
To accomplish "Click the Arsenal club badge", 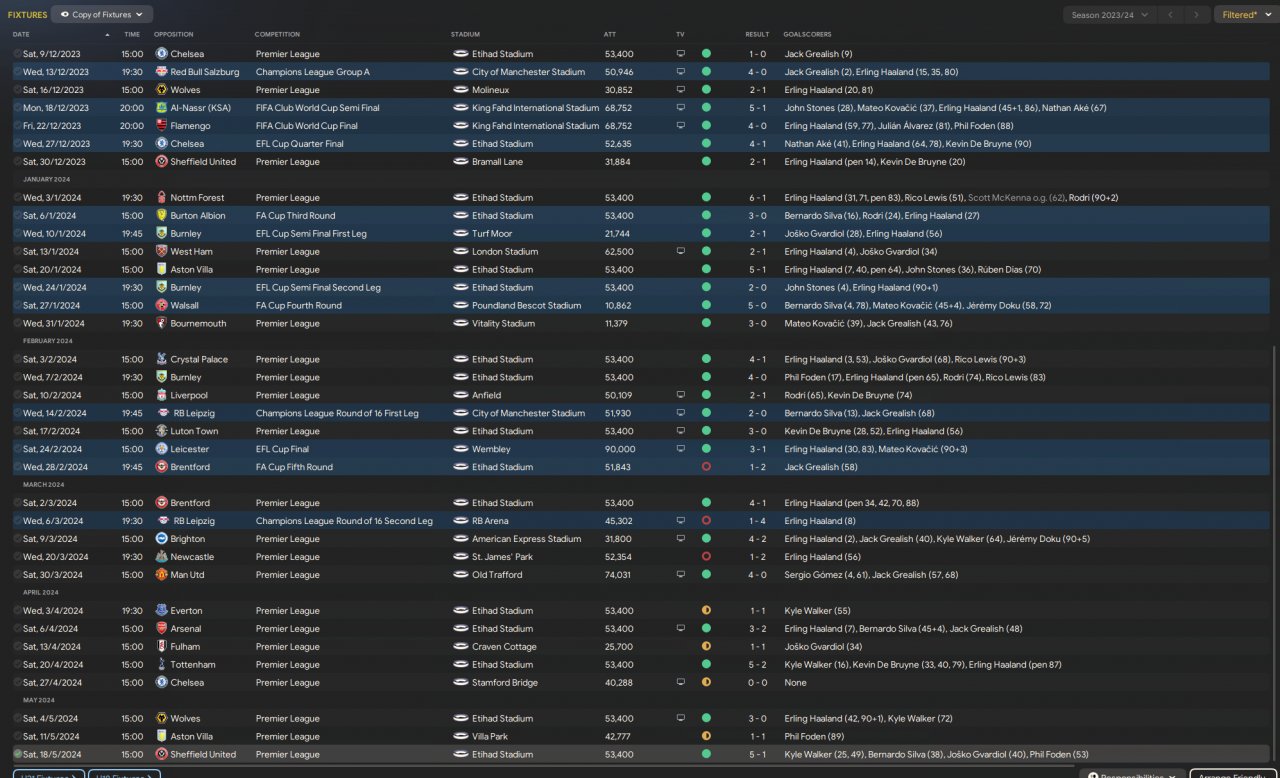I will pyautogui.click(x=162, y=629).
